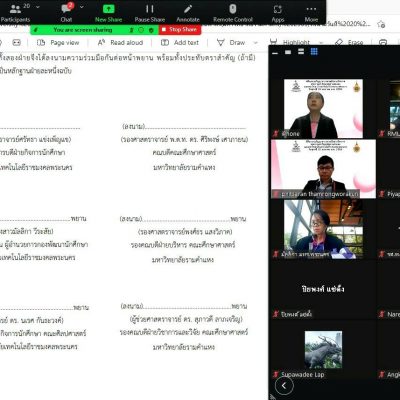The height and width of the screenshot is (400, 400).
Task: Open the More options menu
Action: (x=311, y=13)
